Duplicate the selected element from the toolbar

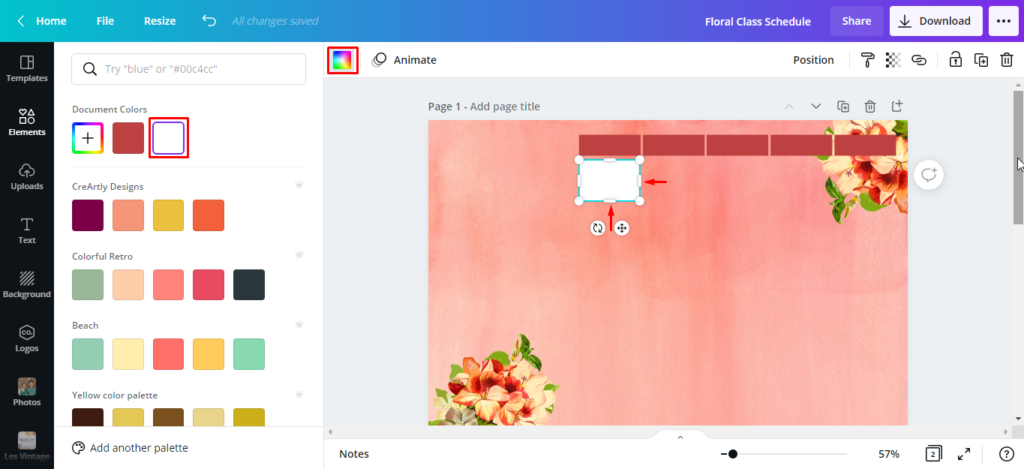coord(981,60)
